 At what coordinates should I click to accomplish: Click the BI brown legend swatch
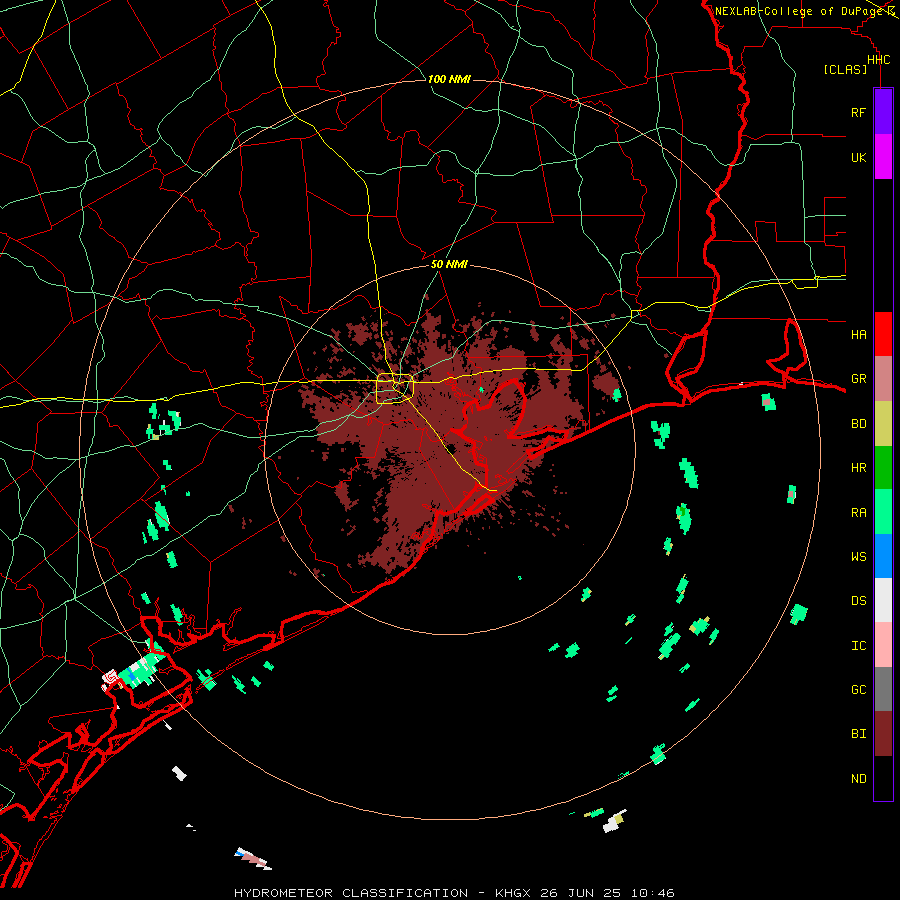[883, 734]
